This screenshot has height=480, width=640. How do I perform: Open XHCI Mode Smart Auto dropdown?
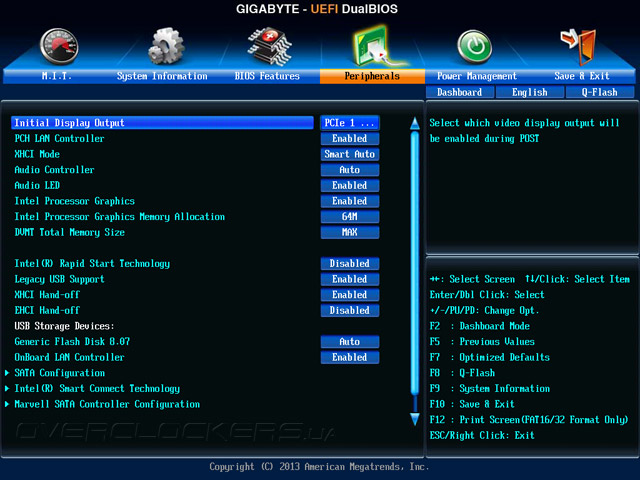349,154
